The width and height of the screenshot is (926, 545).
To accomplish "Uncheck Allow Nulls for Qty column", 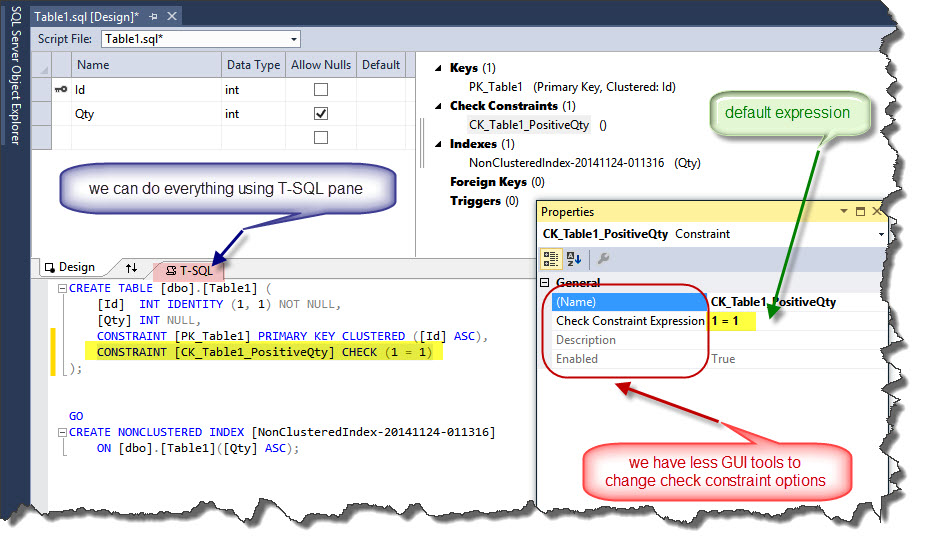I will coord(321,113).
